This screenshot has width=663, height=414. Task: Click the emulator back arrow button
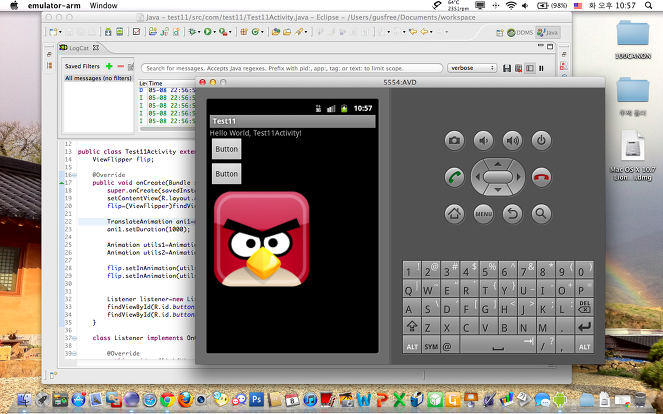tap(512, 214)
